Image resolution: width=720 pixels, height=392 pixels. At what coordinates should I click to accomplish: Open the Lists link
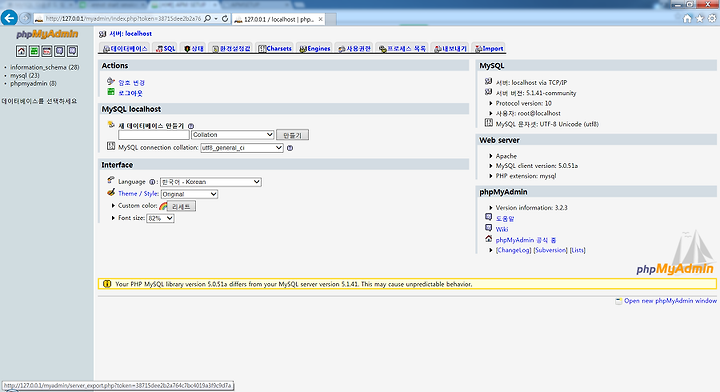578,250
